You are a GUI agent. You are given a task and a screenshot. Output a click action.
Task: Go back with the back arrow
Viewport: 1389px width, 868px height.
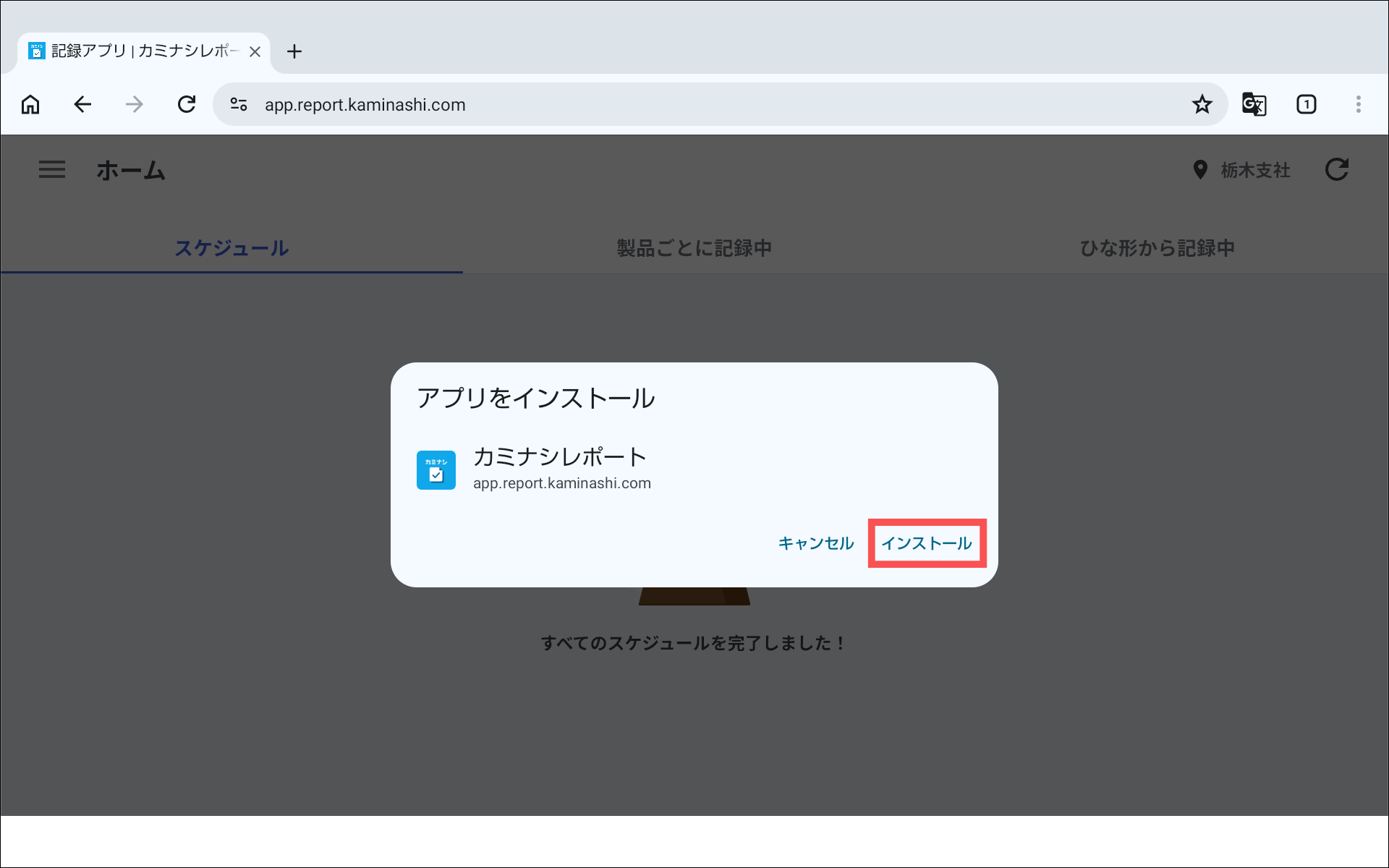coord(82,104)
